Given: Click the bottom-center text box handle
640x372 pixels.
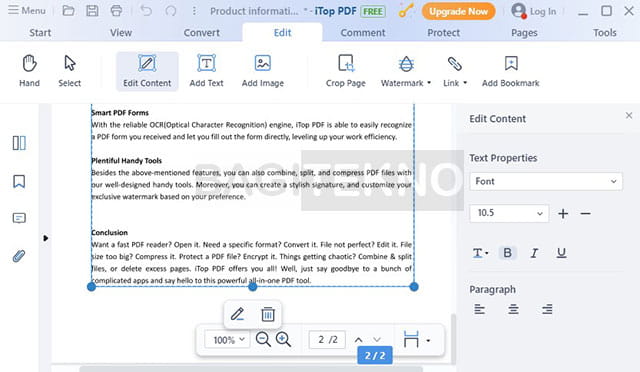Looking at the screenshot, I should click(x=253, y=287).
